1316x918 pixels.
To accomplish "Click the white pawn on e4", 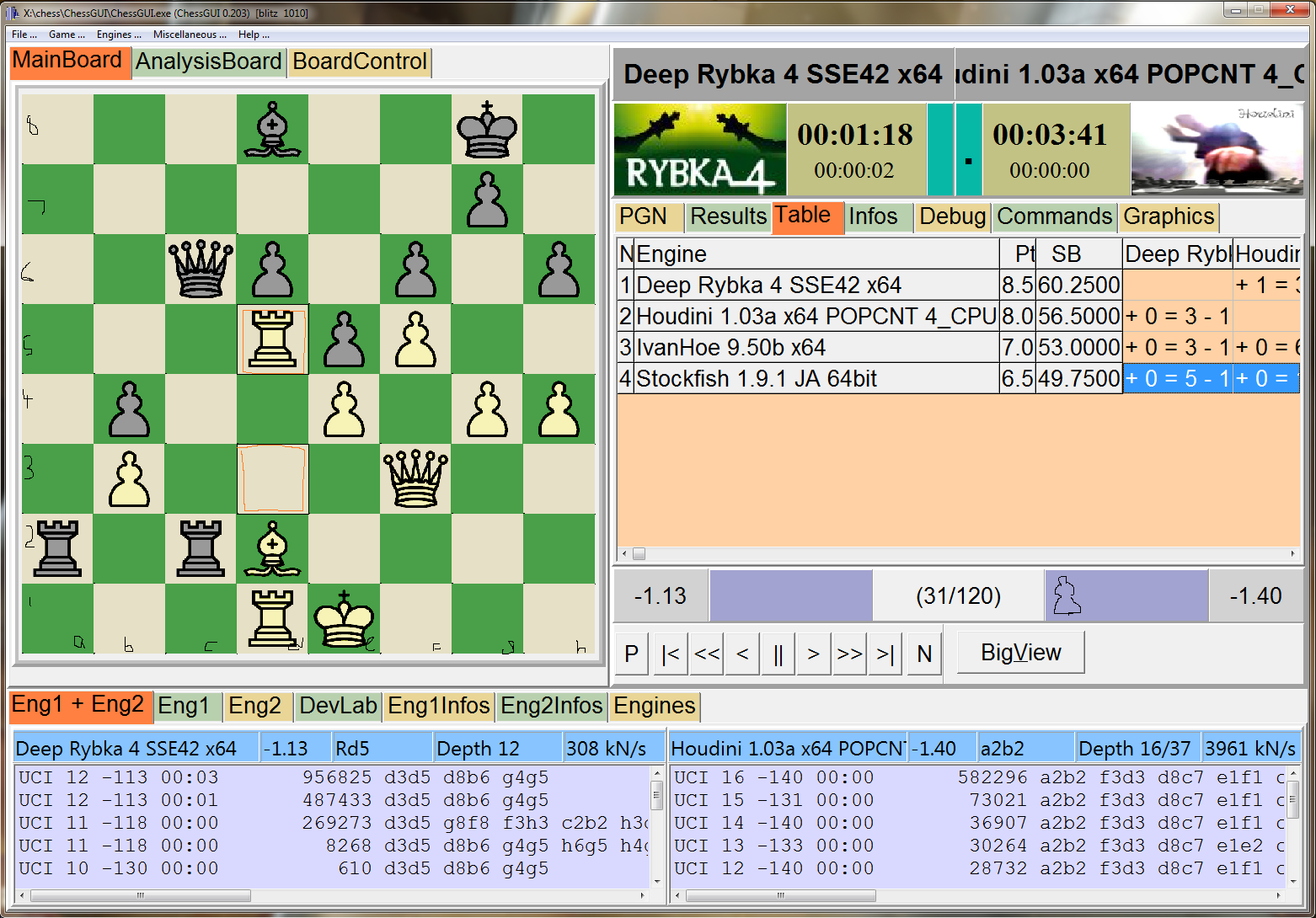I will [344, 409].
